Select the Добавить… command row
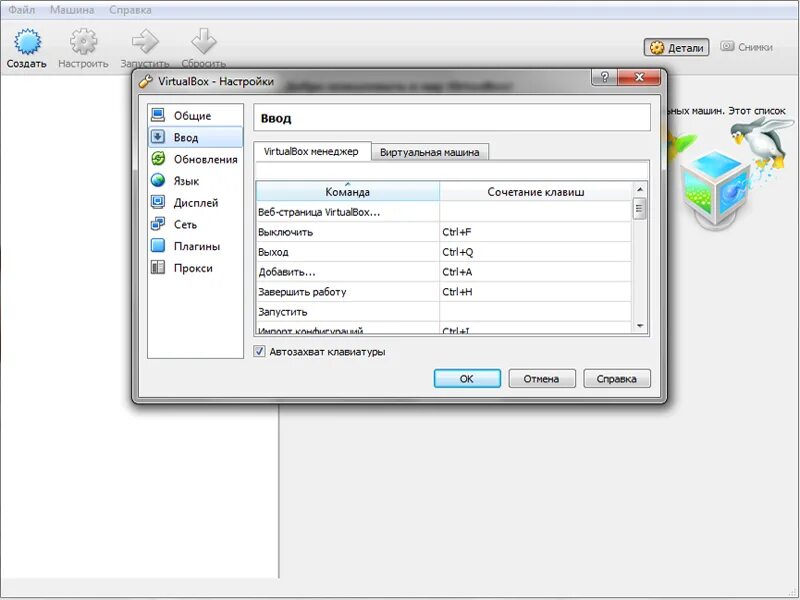800x600 pixels. pos(444,272)
